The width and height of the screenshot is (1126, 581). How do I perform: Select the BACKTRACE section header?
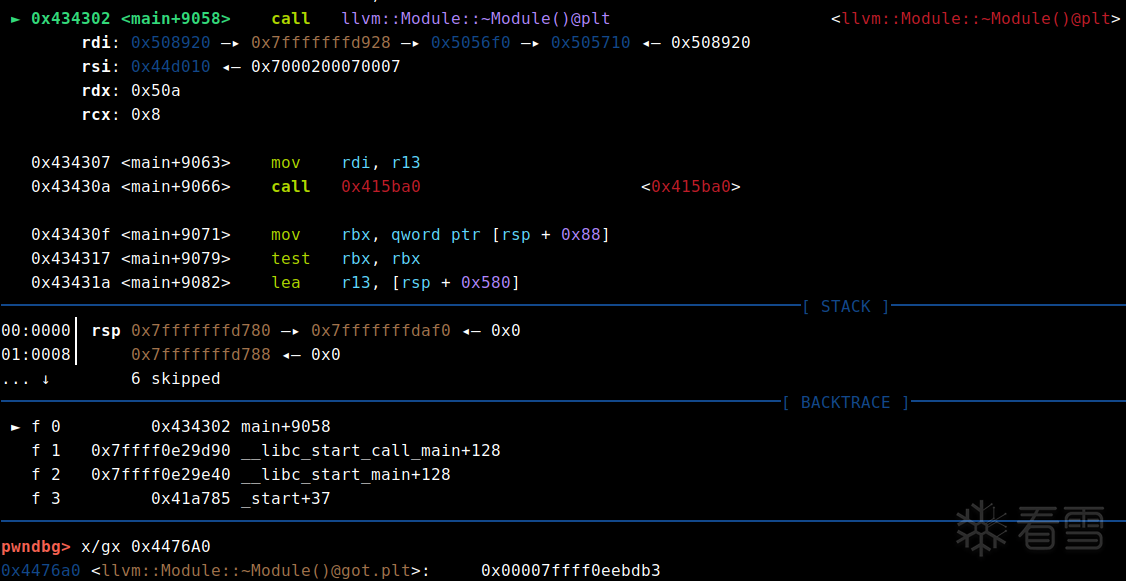845,402
